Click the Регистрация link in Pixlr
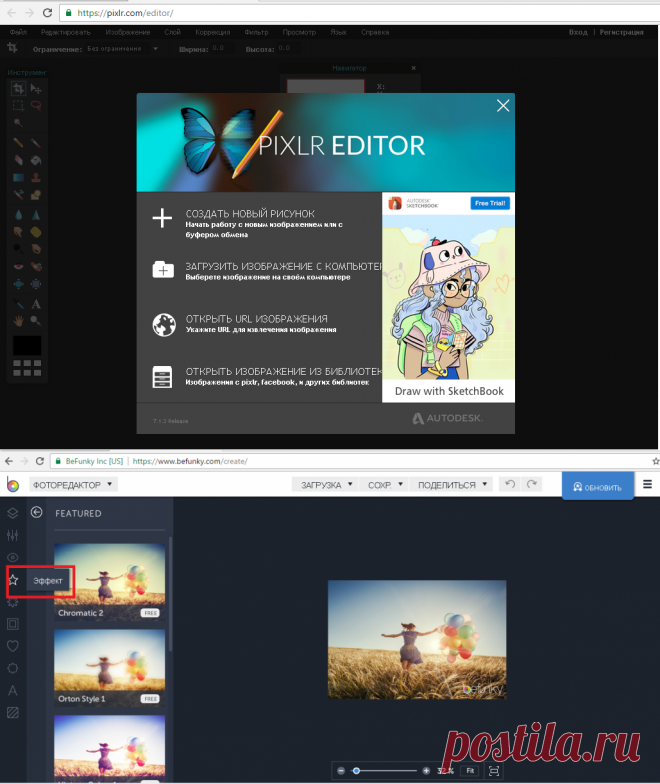 click(x=622, y=32)
